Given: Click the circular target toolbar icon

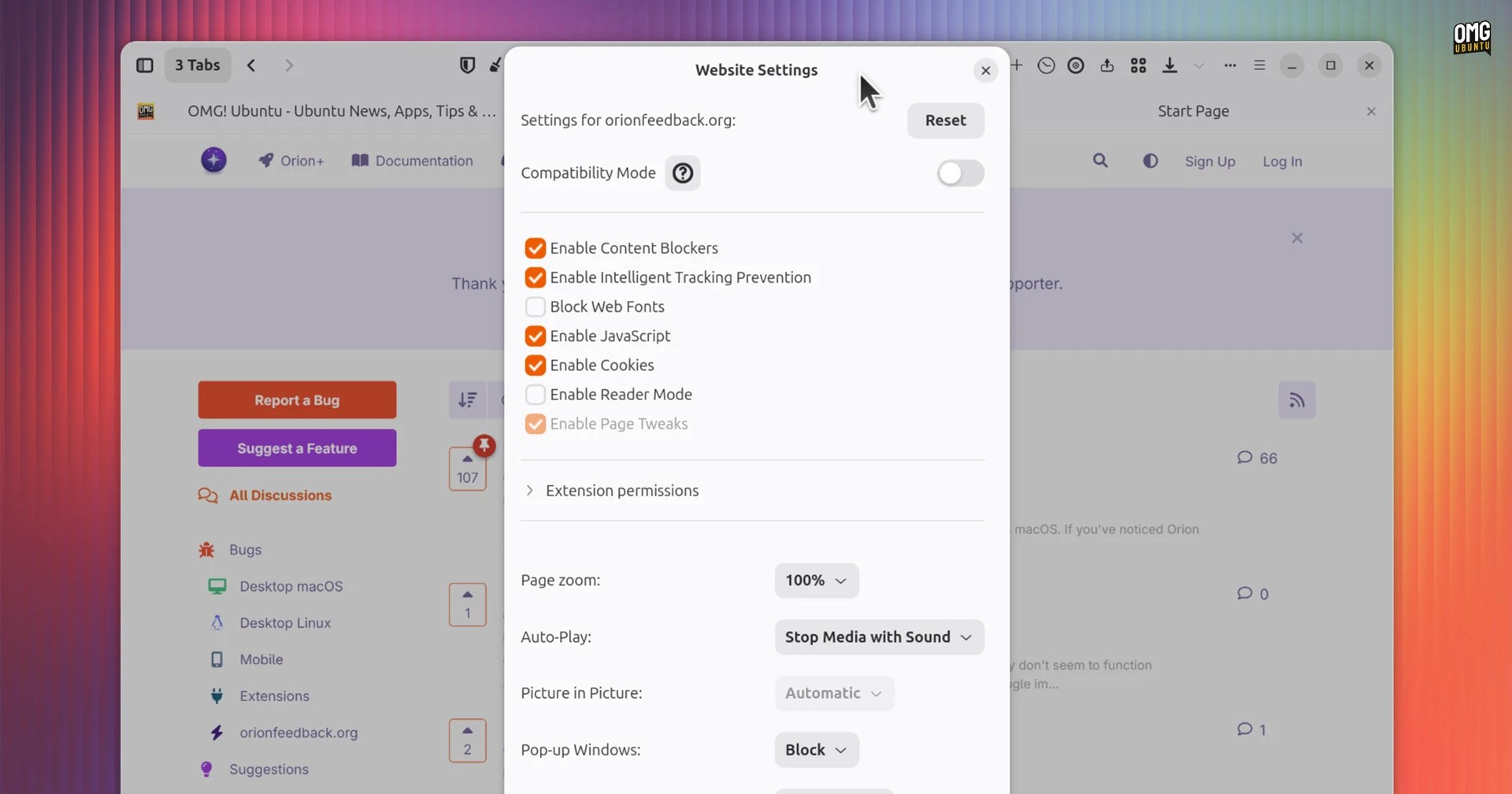Looking at the screenshot, I should pos(1076,65).
